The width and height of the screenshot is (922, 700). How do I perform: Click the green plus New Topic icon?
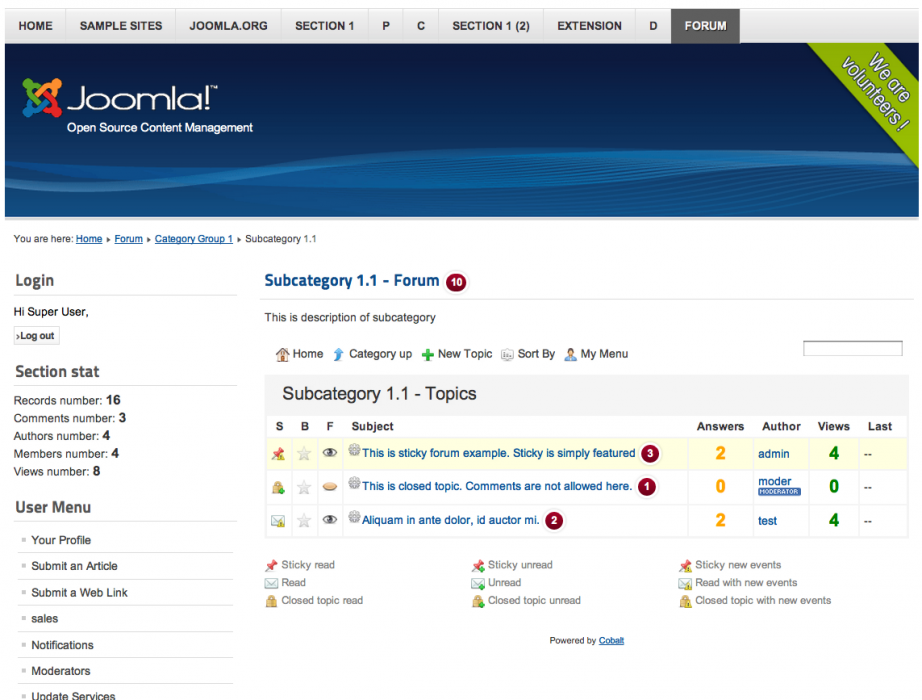(428, 354)
